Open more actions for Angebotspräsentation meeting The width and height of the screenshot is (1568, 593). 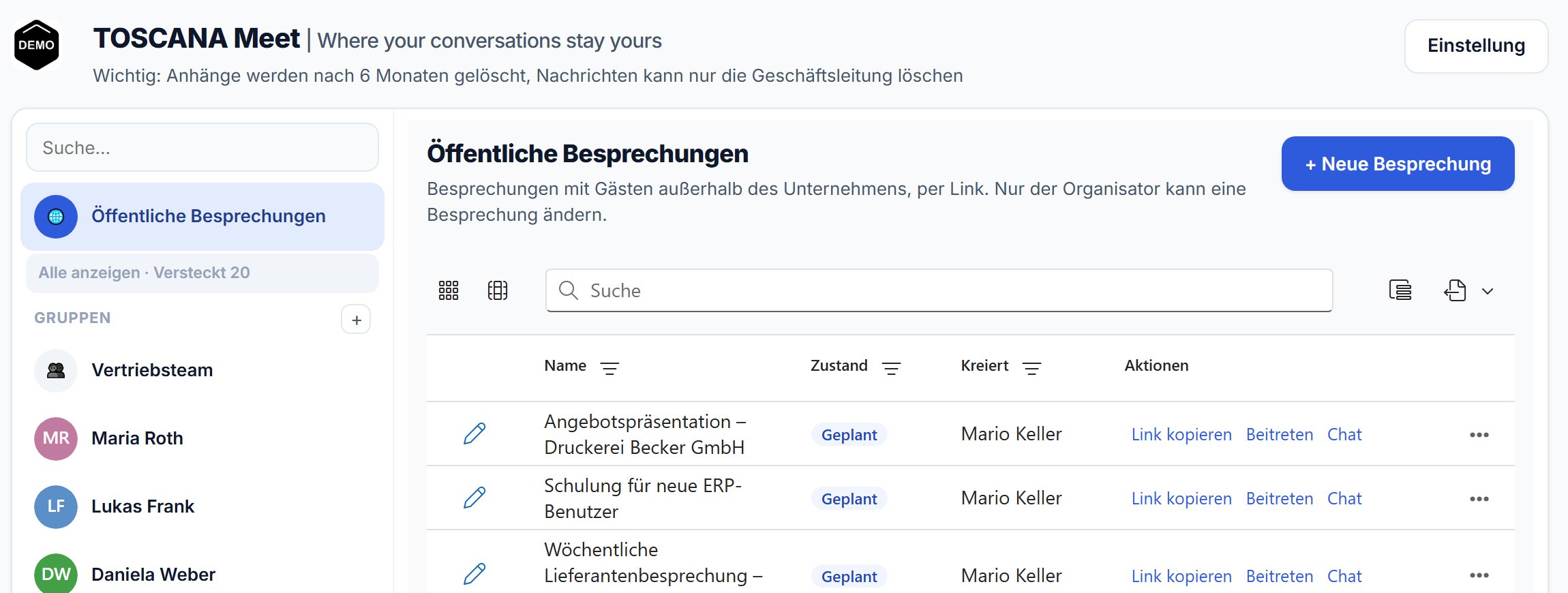click(x=1479, y=434)
